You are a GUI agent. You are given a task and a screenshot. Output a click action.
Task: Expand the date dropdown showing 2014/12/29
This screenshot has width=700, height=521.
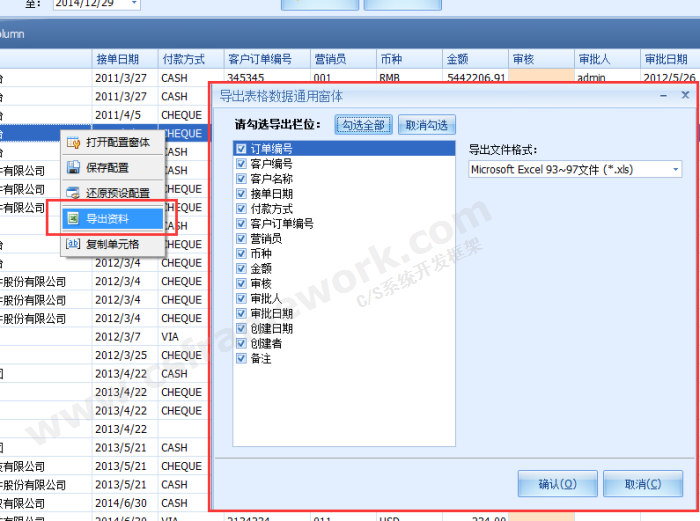pos(134,4)
